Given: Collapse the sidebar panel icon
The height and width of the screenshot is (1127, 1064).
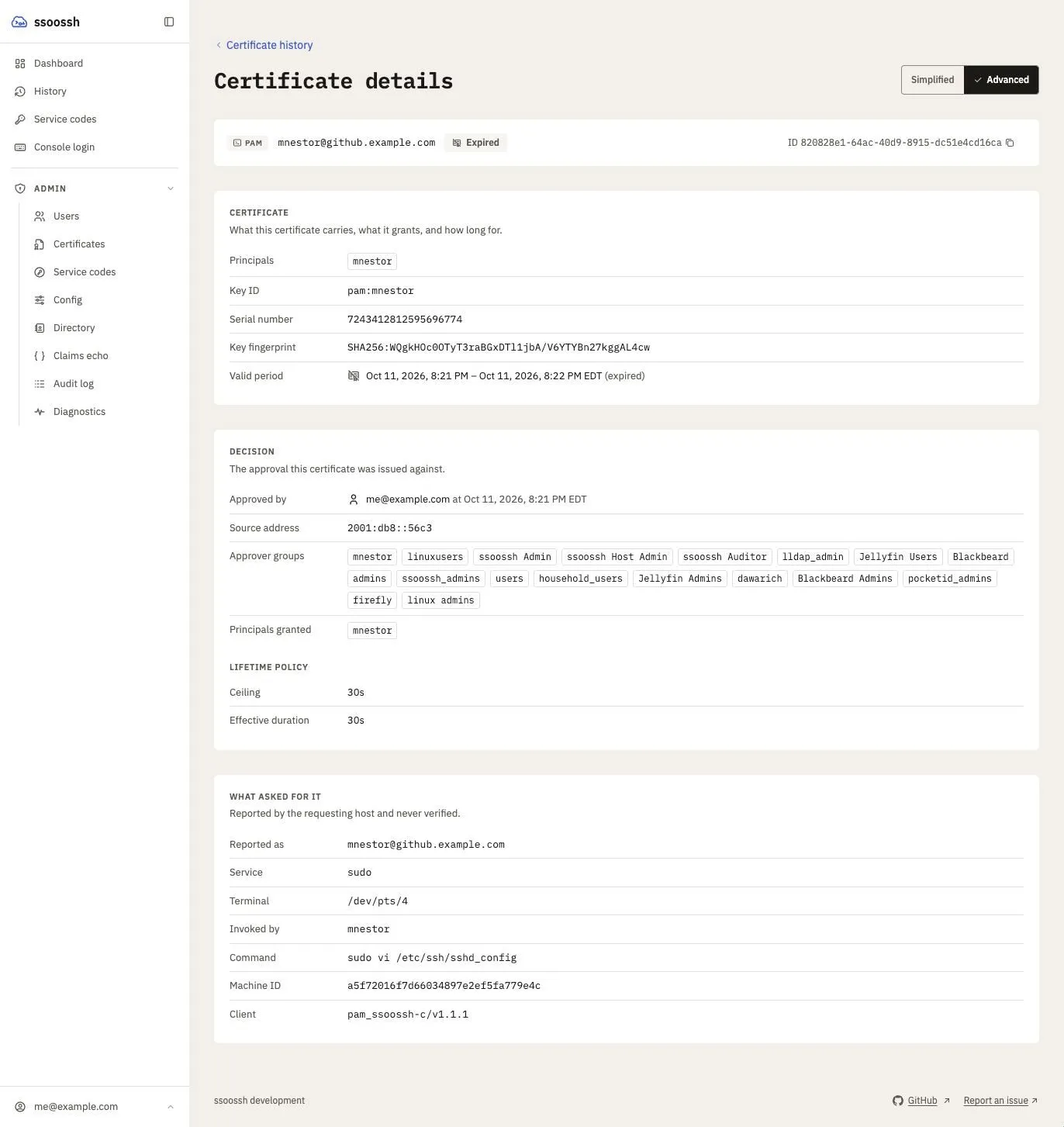Looking at the screenshot, I should pos(169,22).
